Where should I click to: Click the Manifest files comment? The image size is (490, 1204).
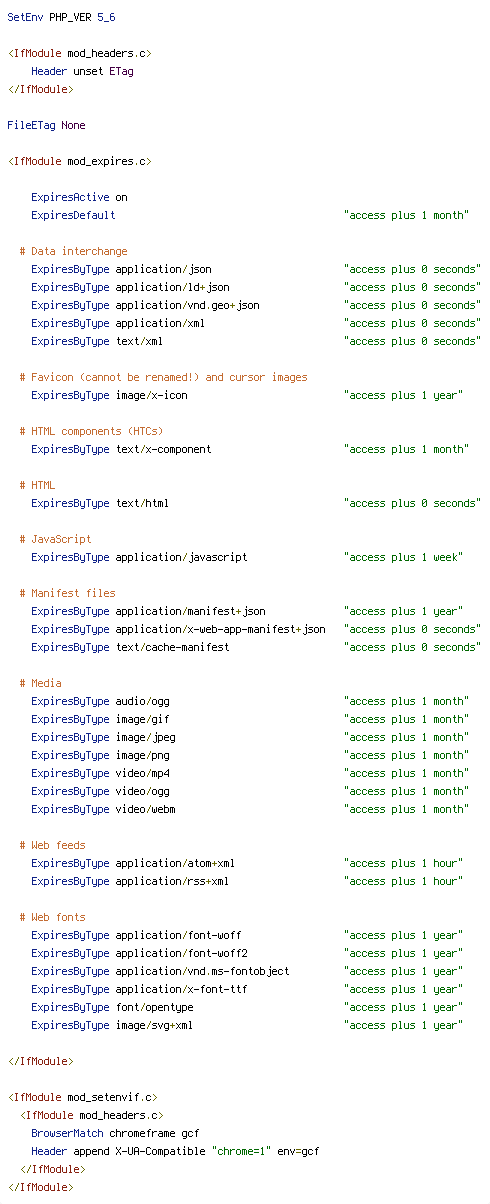pyautogui.click(x=67, y=594)
